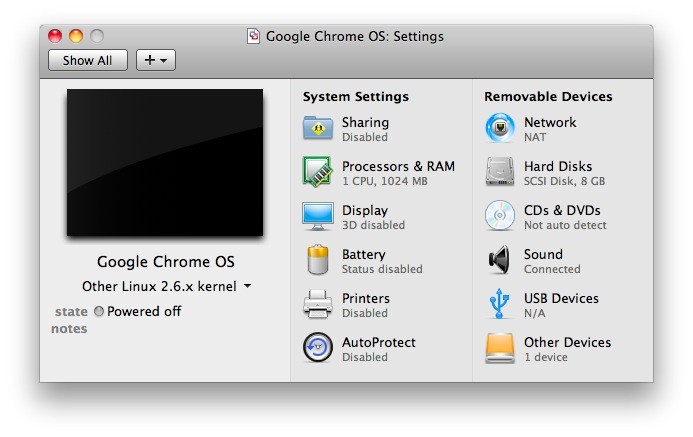Click the AutoProtect label text
693x437 pixels.
click(378, 342)
